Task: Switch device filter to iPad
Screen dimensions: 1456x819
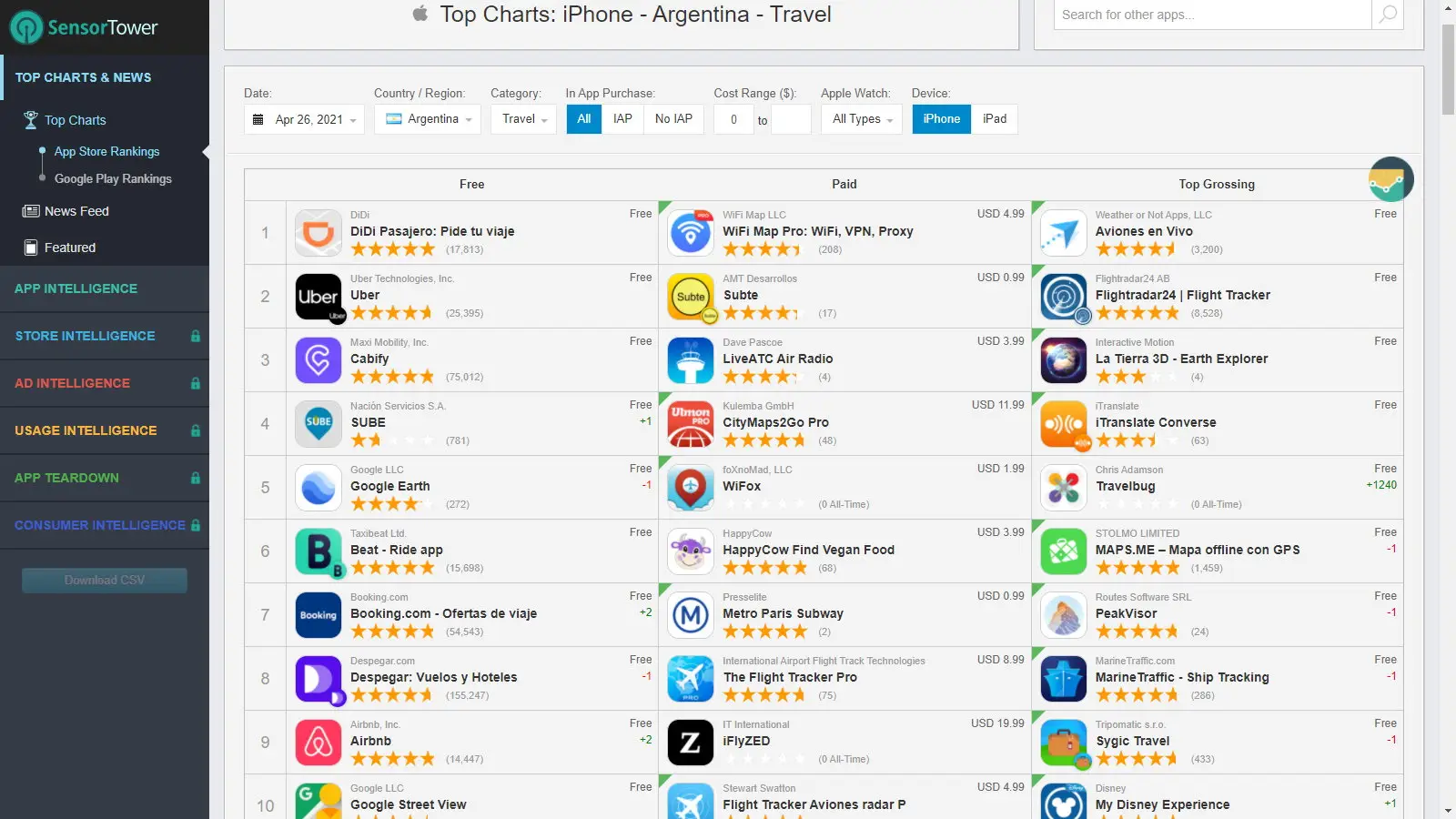Action: (x=995, y=119)
